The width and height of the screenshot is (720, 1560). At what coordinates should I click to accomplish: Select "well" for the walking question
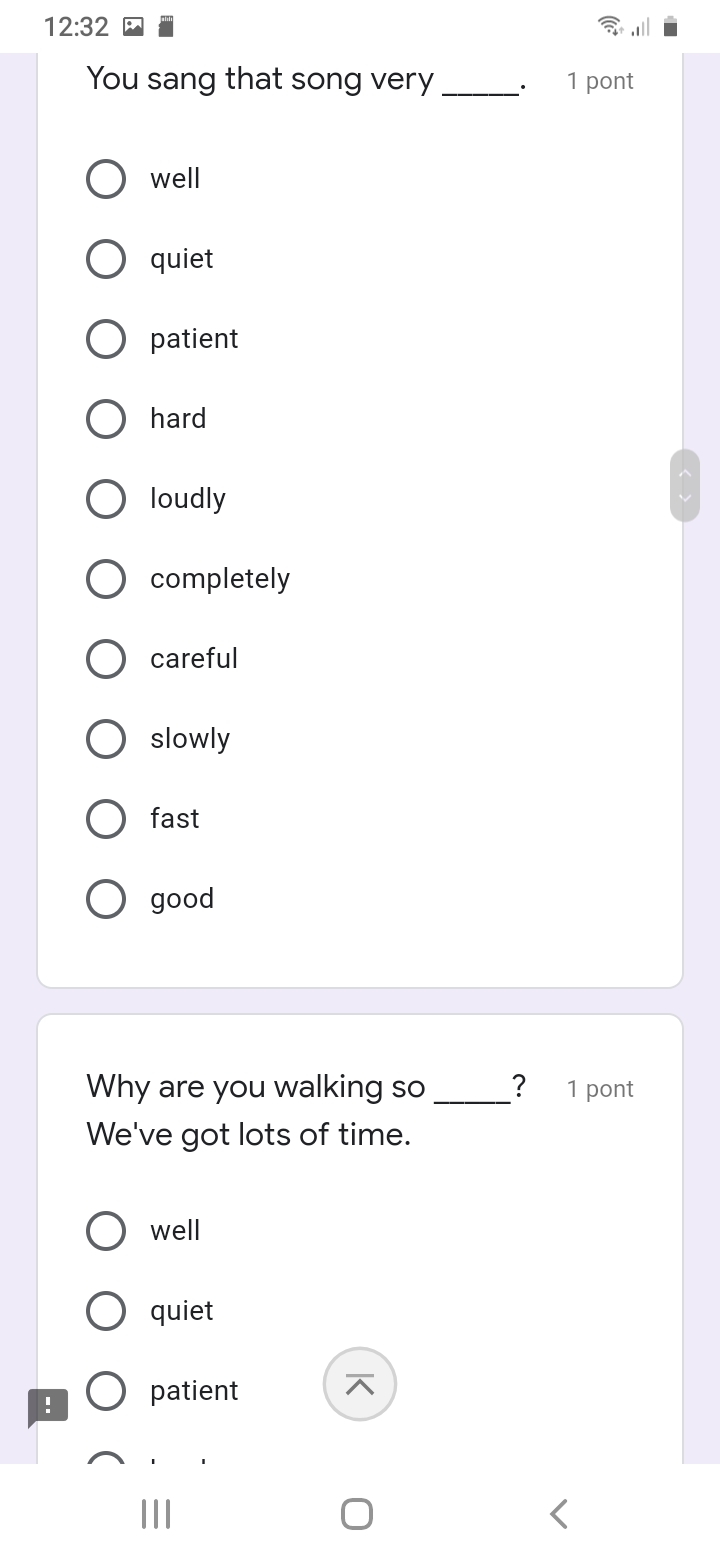coord(106,1231)
